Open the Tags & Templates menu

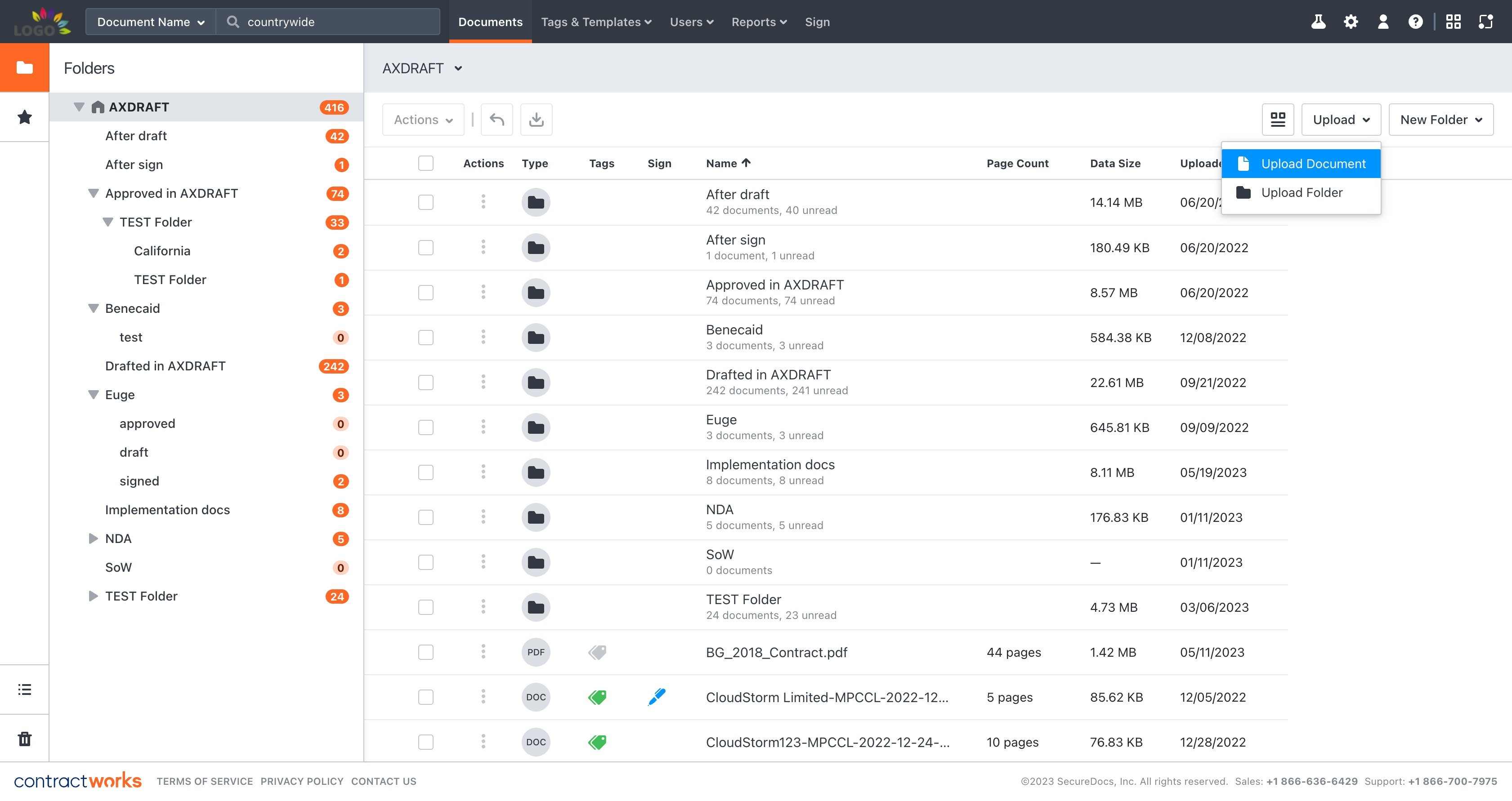(596, 22)
